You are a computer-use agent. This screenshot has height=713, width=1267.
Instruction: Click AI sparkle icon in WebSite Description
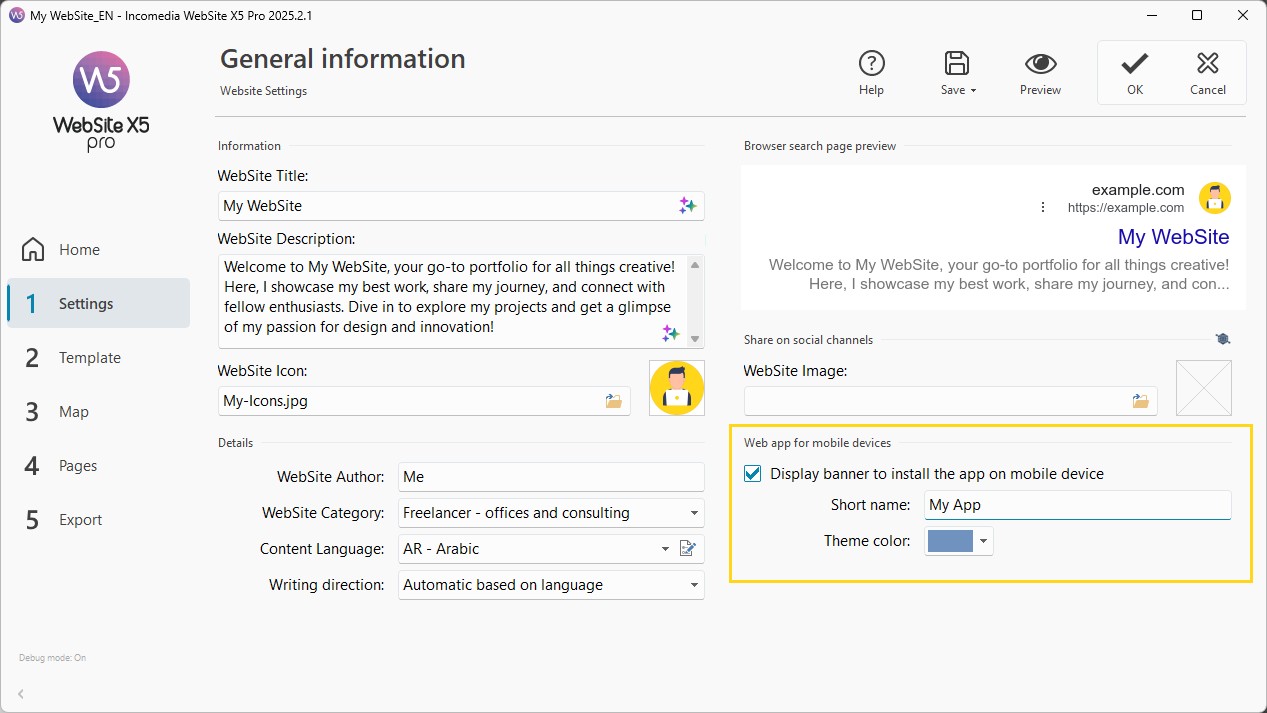tap(671, 333)
